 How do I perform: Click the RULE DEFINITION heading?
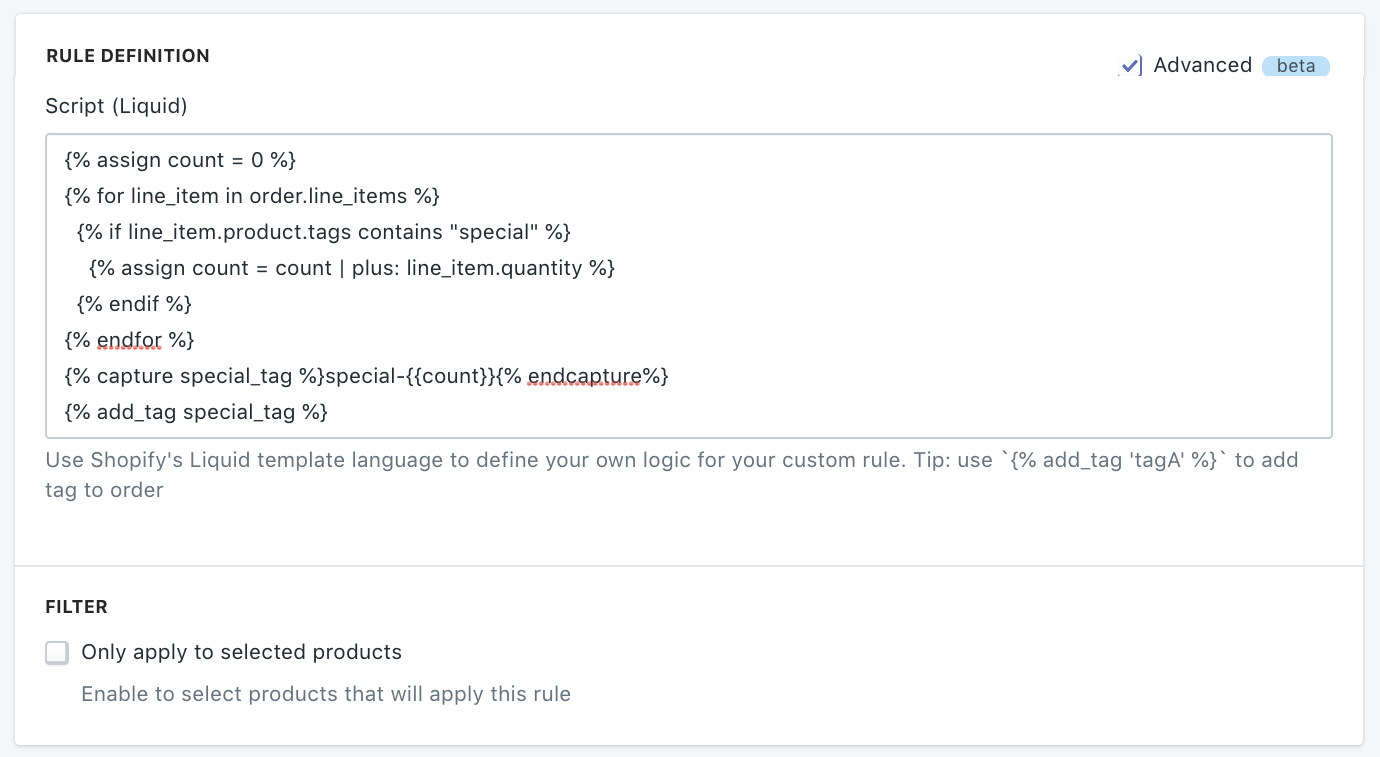tap(128, 56)
